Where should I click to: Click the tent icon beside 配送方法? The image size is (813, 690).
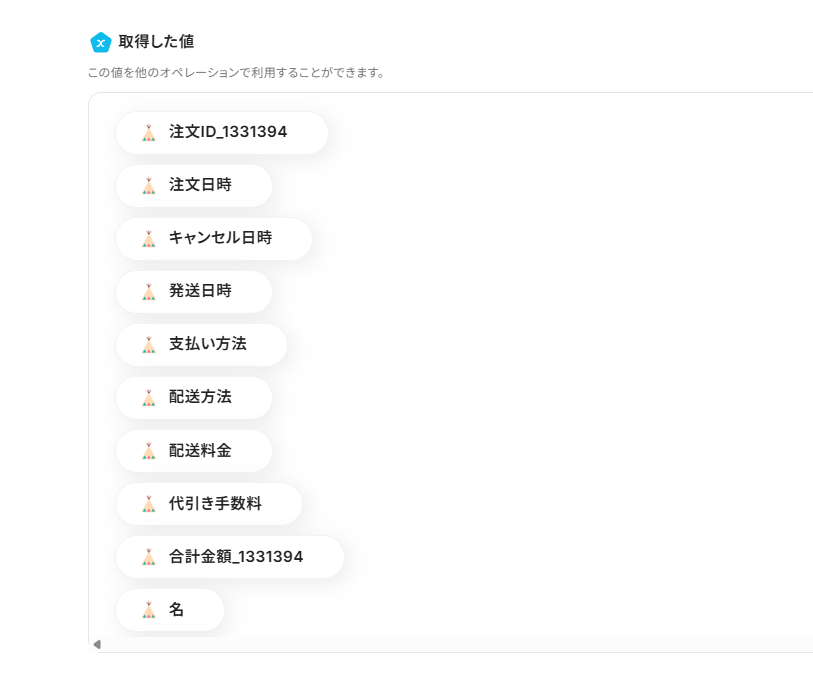149,398
